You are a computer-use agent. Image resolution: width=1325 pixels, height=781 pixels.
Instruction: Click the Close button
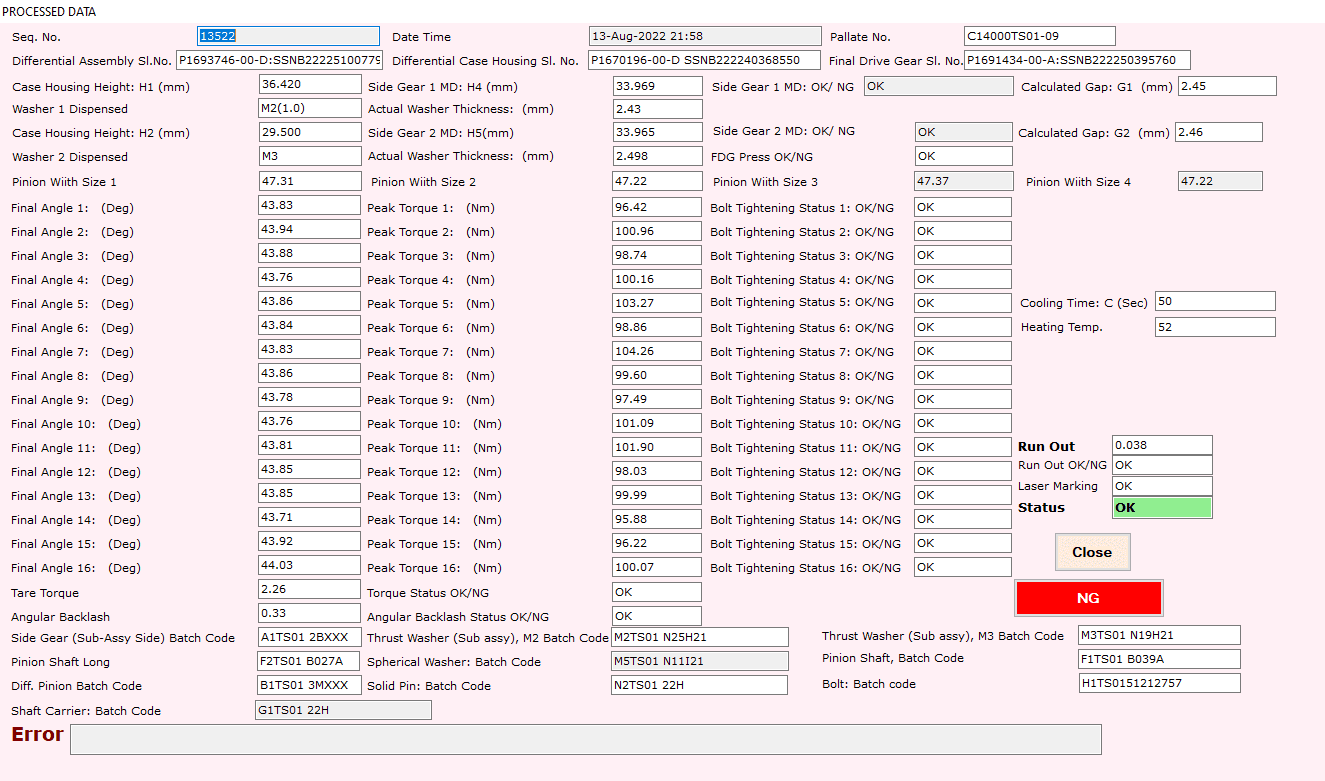[x=1092, y=552]
